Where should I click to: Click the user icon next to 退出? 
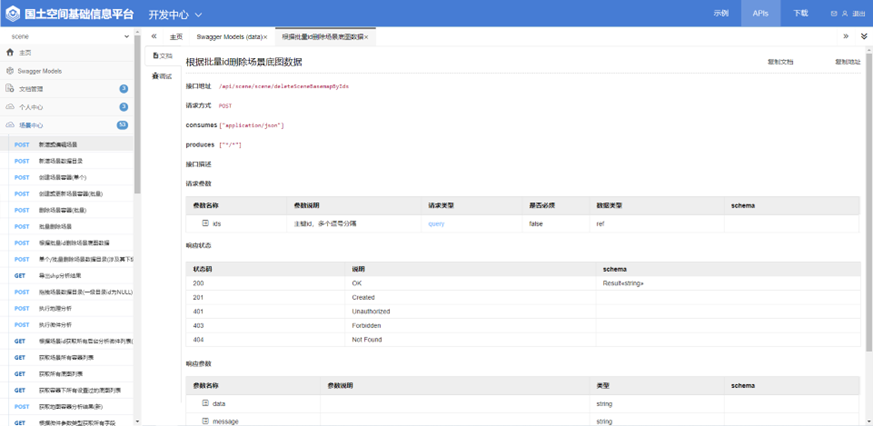pos(844,14)
